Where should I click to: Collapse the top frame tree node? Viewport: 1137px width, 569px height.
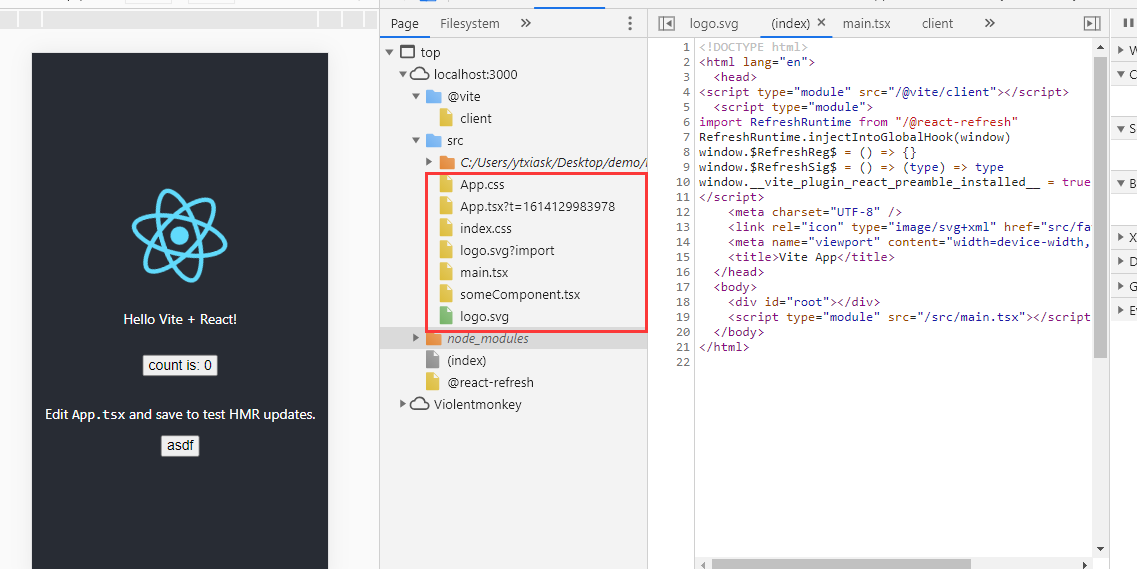click(x=389, y=52)
